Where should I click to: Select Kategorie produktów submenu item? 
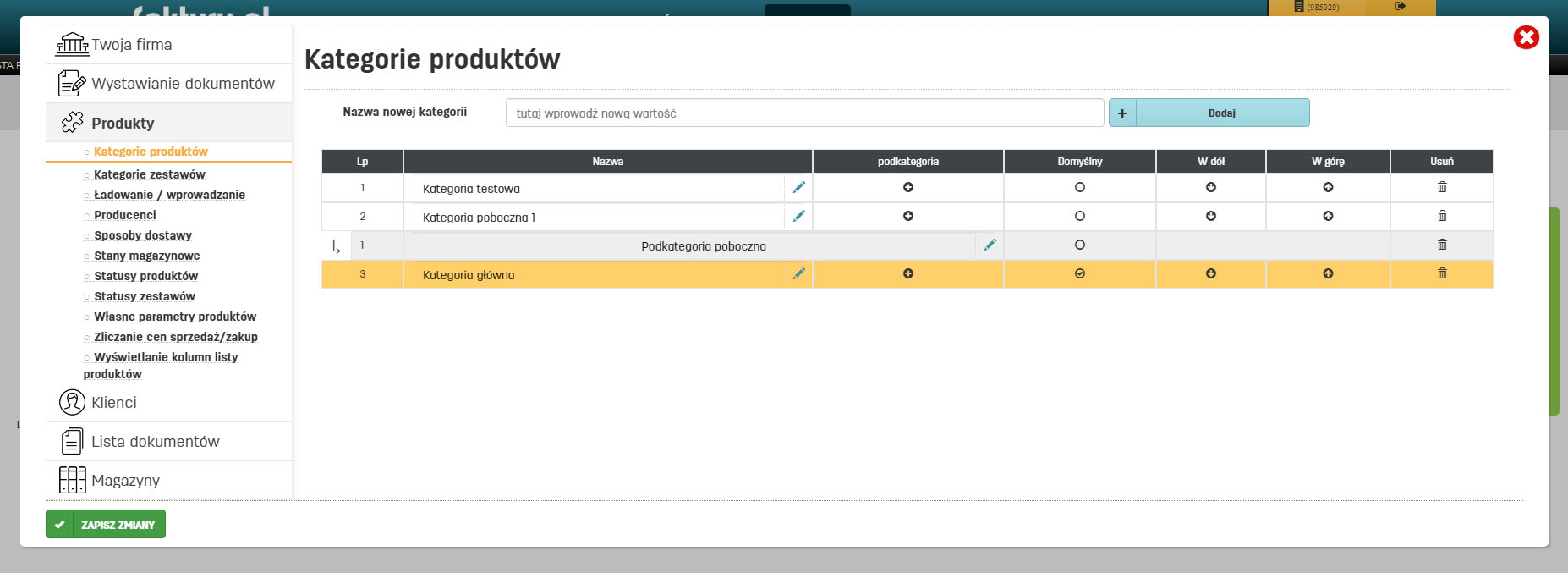(x=151, y=152)
